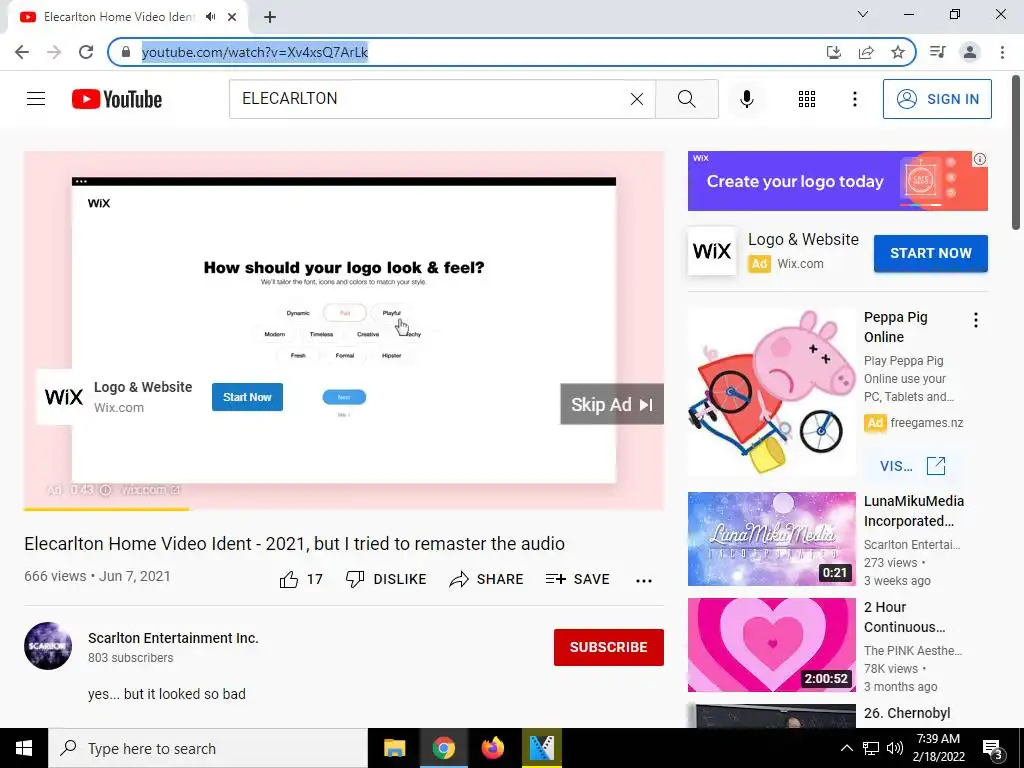
Task: Open the wix.com link in video player
Action: pos(150,490)
